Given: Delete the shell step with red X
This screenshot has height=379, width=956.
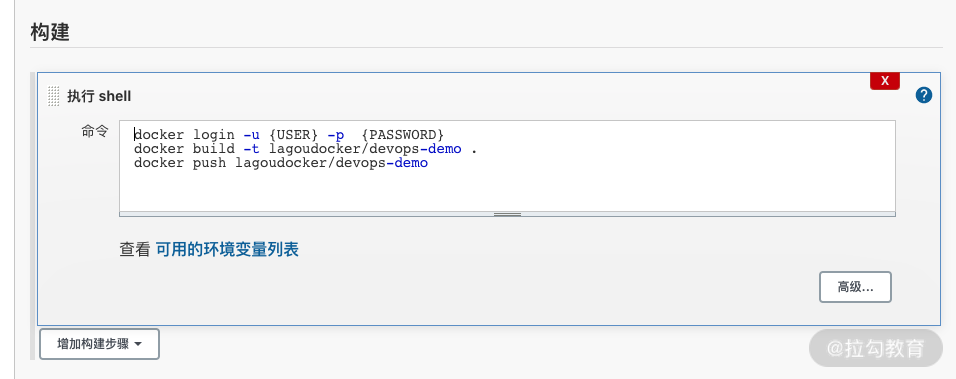Looking at the screenshot, I should (885, 81).
